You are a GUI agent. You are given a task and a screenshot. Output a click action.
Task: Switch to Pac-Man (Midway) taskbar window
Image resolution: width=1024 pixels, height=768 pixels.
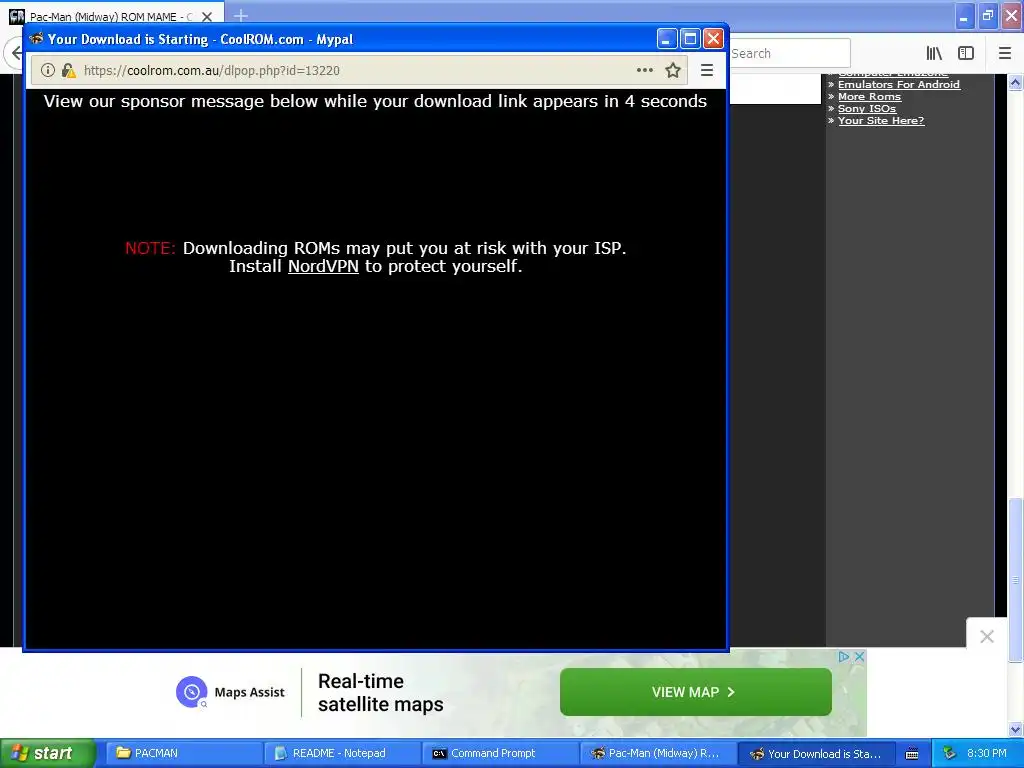pos(658,753)
